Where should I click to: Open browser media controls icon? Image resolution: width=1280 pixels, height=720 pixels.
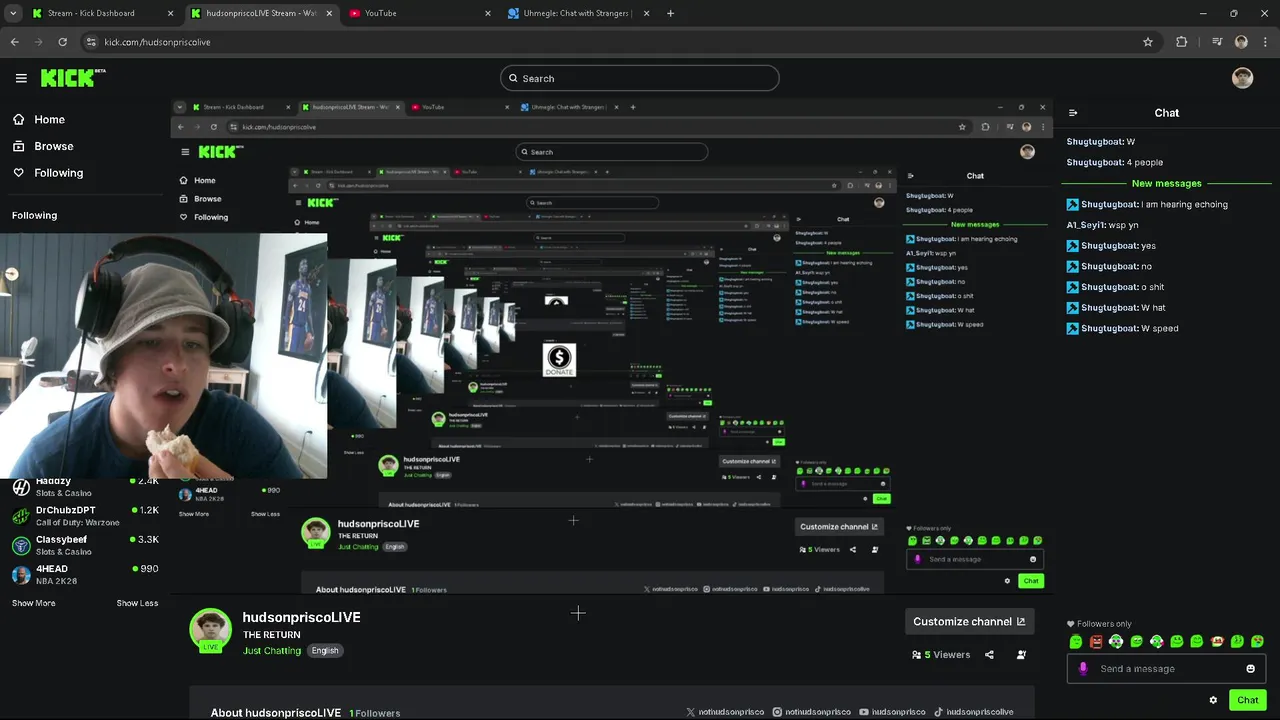pyautogui.click(x=1217, y=42)
